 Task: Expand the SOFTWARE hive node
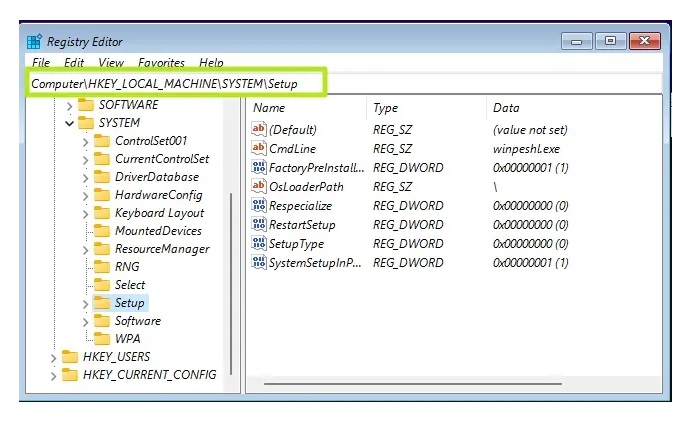tap(69, 106)
